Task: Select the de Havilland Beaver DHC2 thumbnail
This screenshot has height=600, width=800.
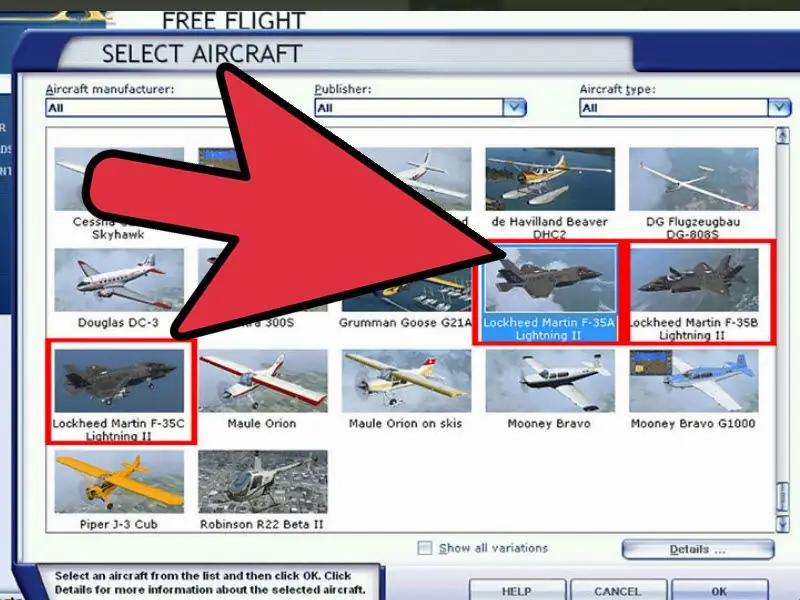Action: [550, 179]
